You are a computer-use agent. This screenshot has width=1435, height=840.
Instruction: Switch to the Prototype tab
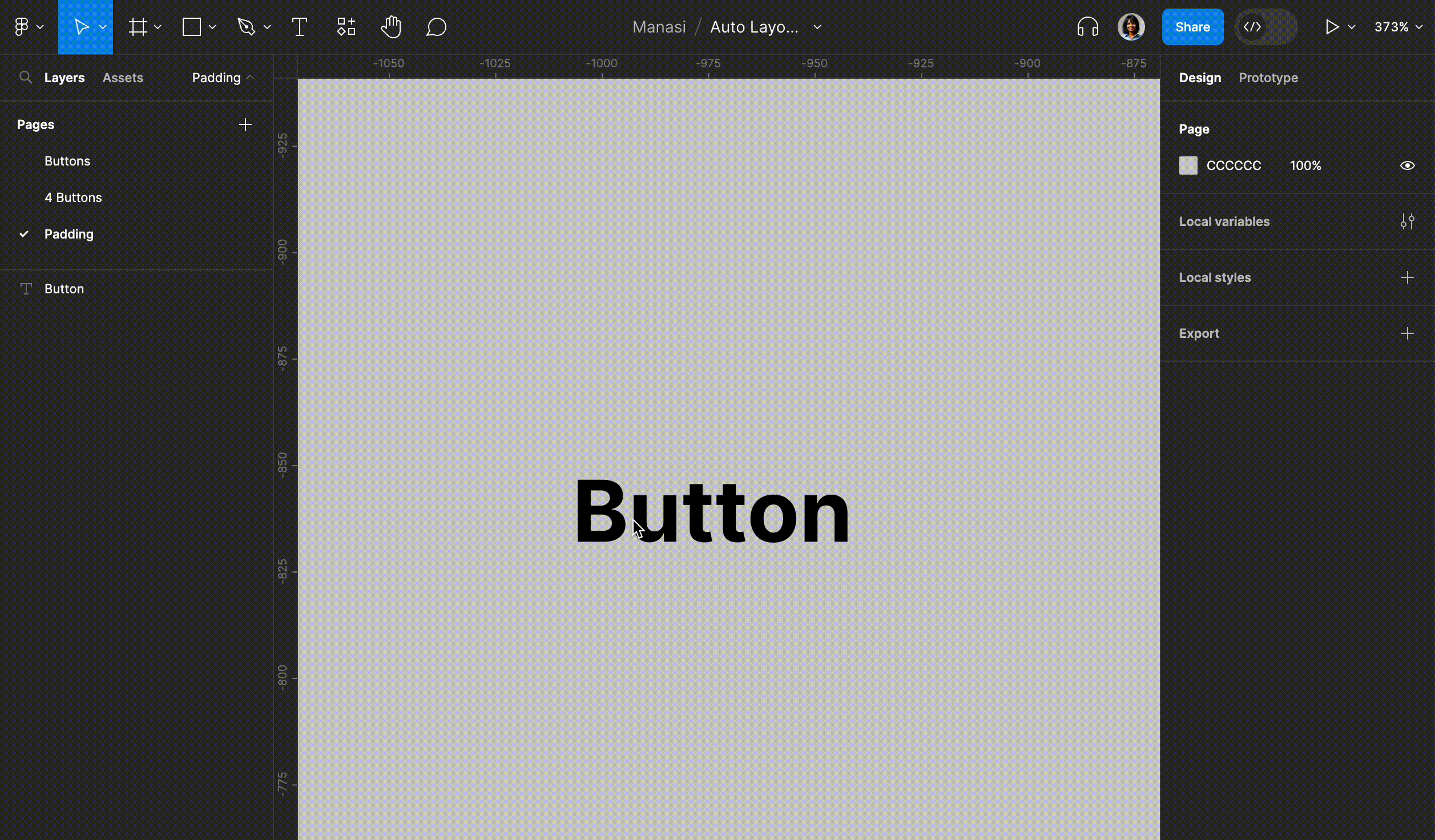tap(1268, 78)
